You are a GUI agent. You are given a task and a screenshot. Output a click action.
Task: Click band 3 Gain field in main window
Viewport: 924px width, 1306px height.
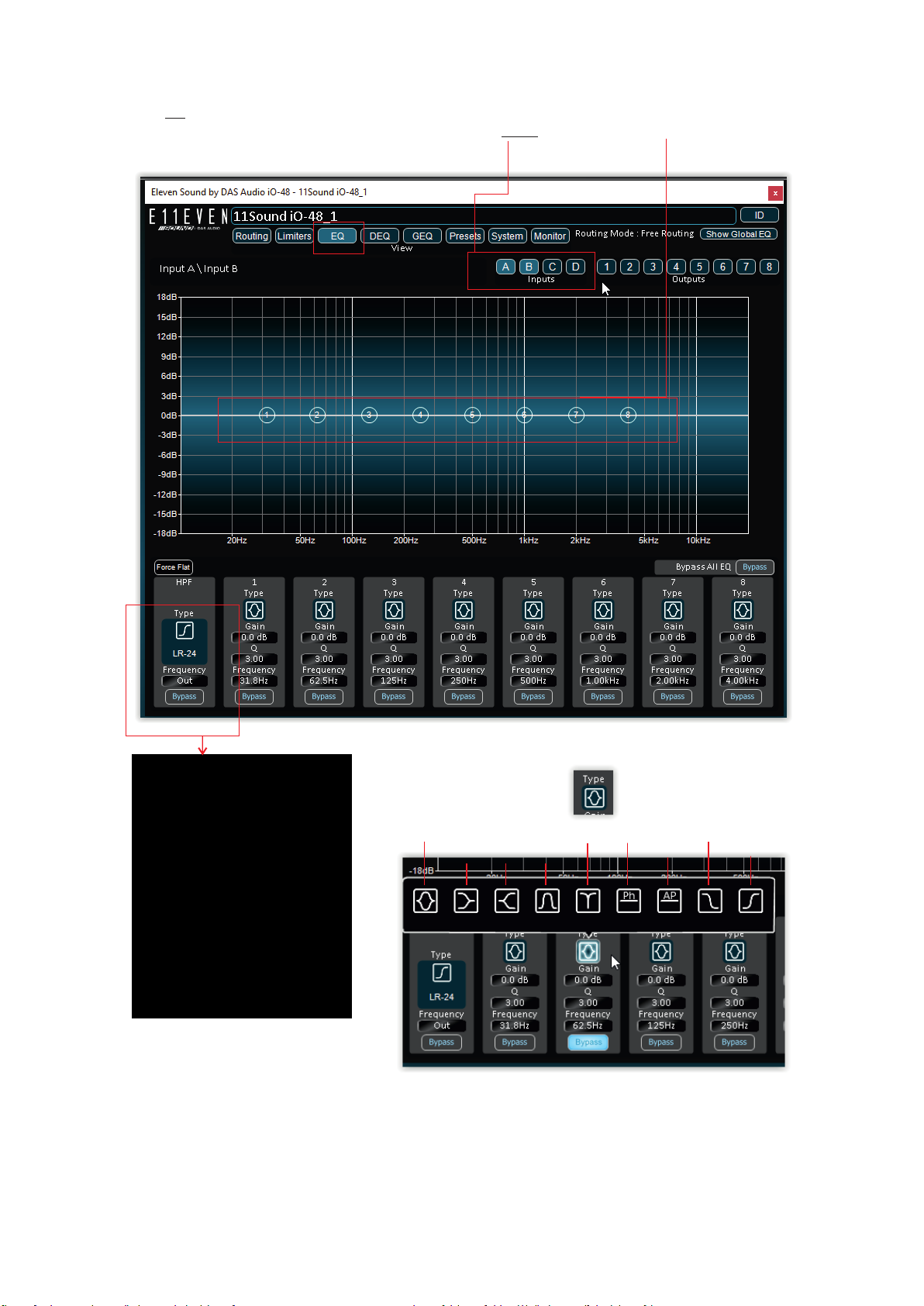394,638
